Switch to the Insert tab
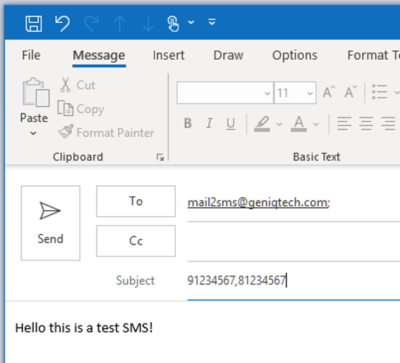 pyautogui.click(x=168, y=55)
